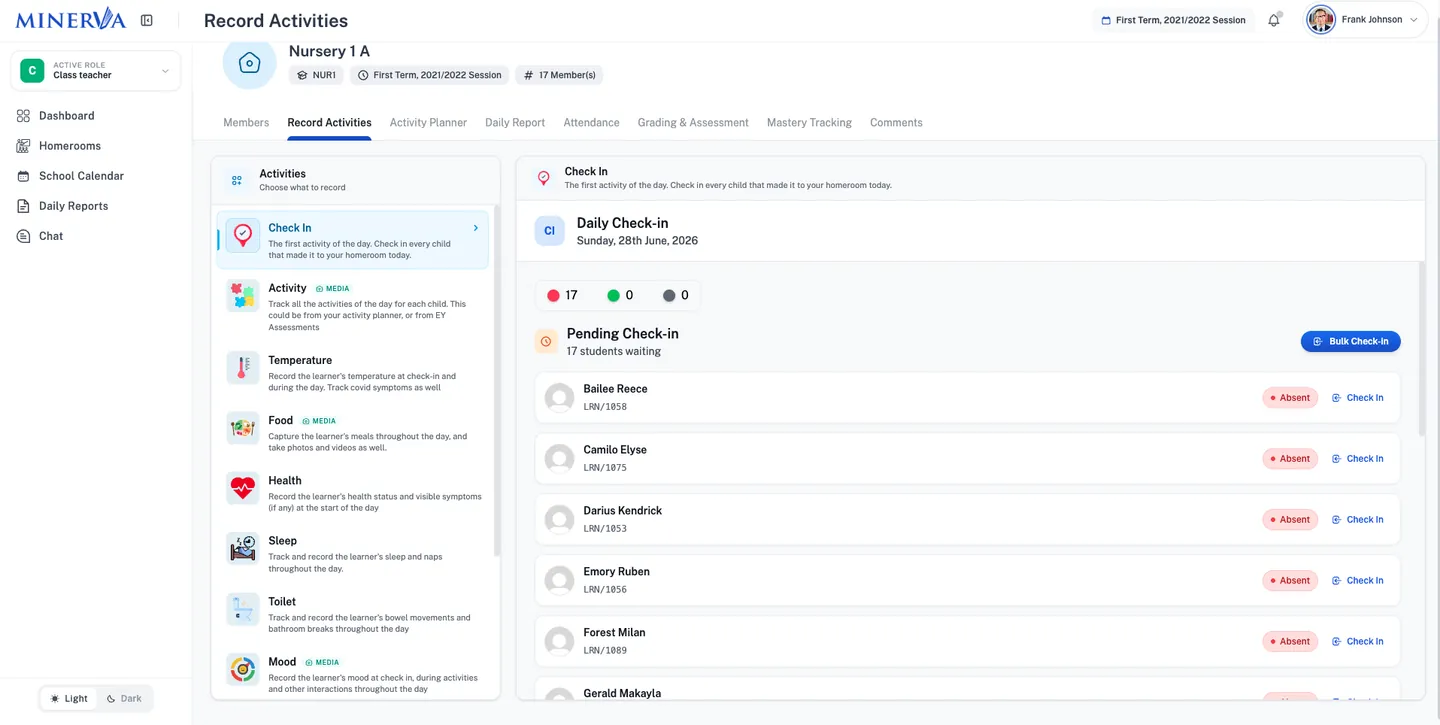
Task: Click the Minerva logo
Action: [70, 19]
